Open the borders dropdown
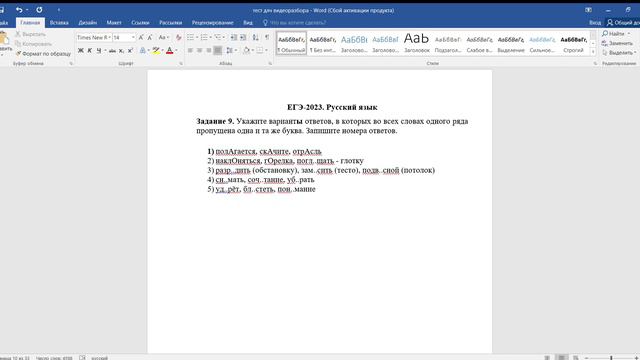This screenshot has width=640, height=360. [x=266, y=50]
